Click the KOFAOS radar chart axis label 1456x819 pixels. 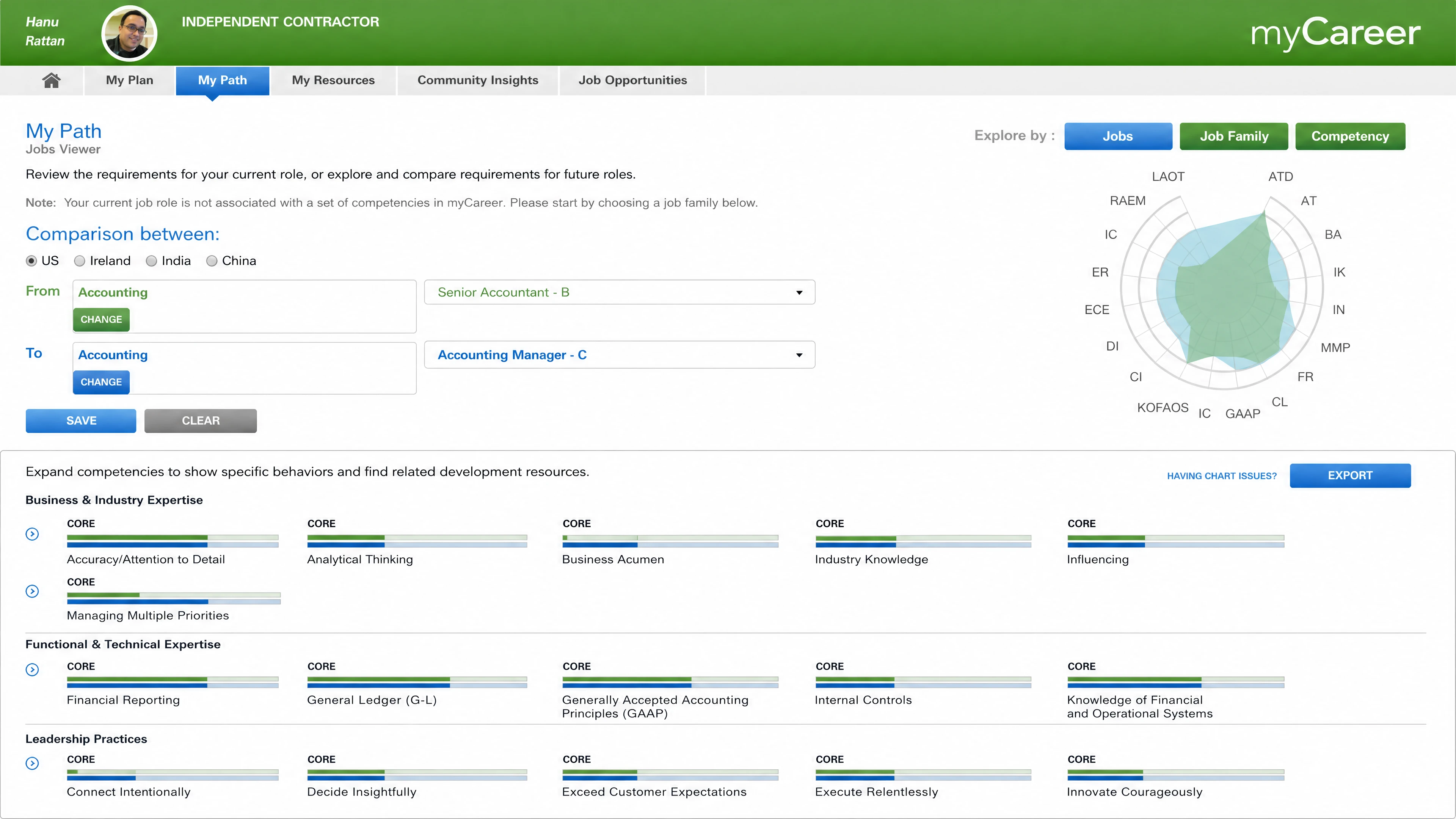(1163, 408)
